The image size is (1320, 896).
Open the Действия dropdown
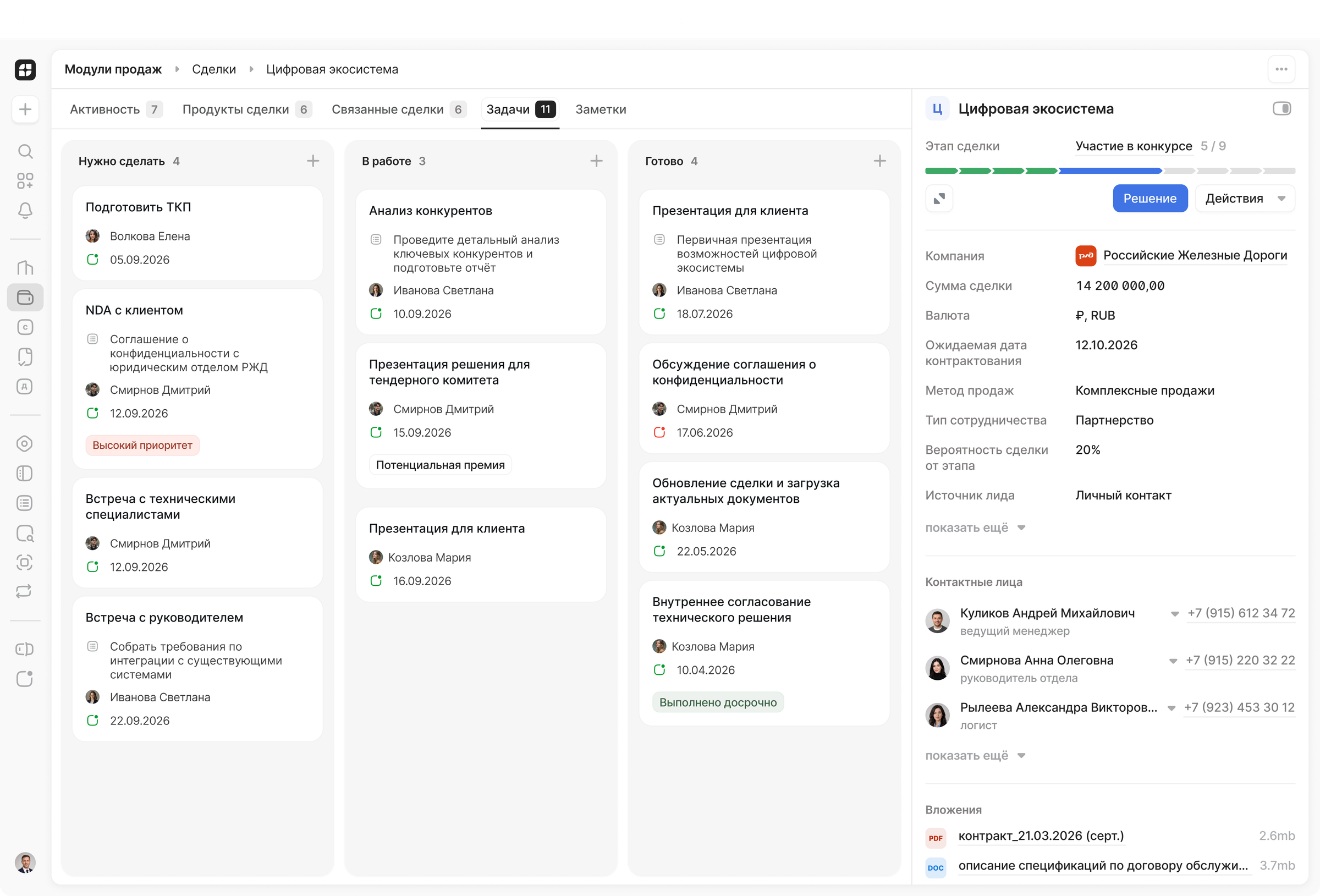point(1245,199)
